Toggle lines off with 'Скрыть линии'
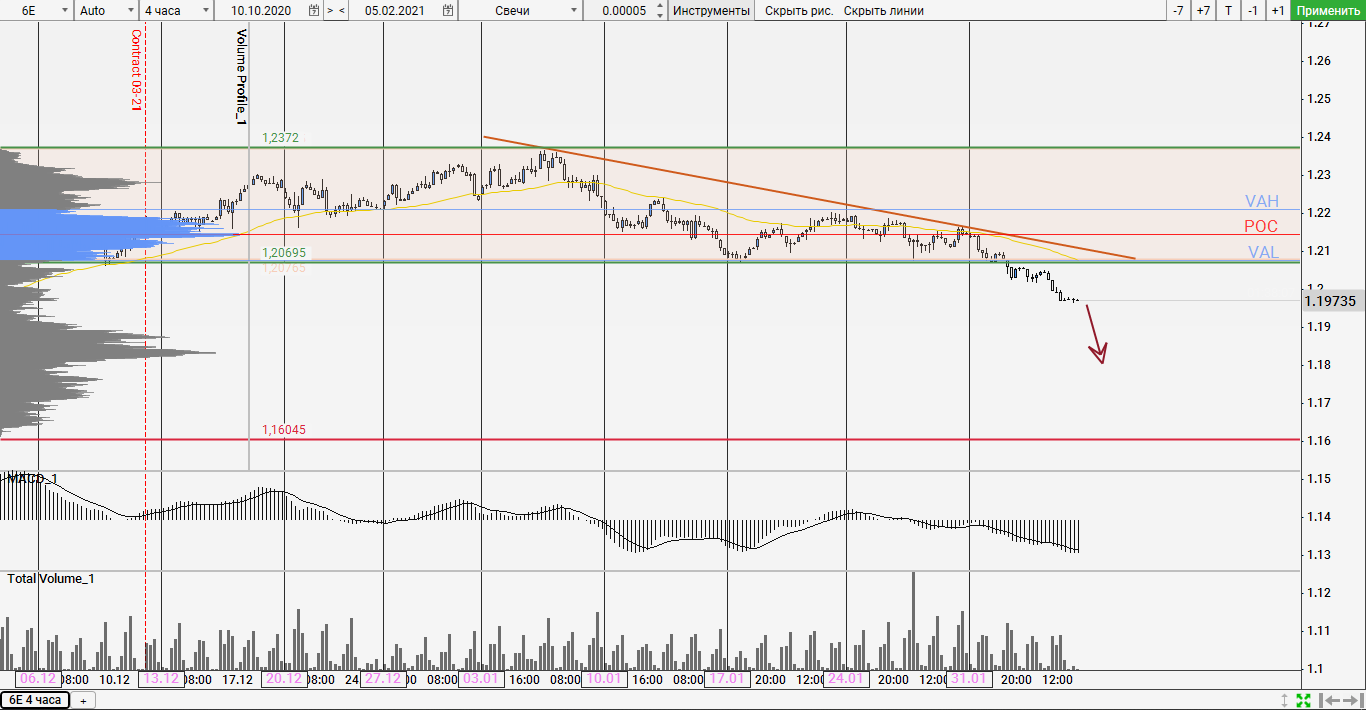This screenshot has width=1366, height=710. tap(883, 11)
